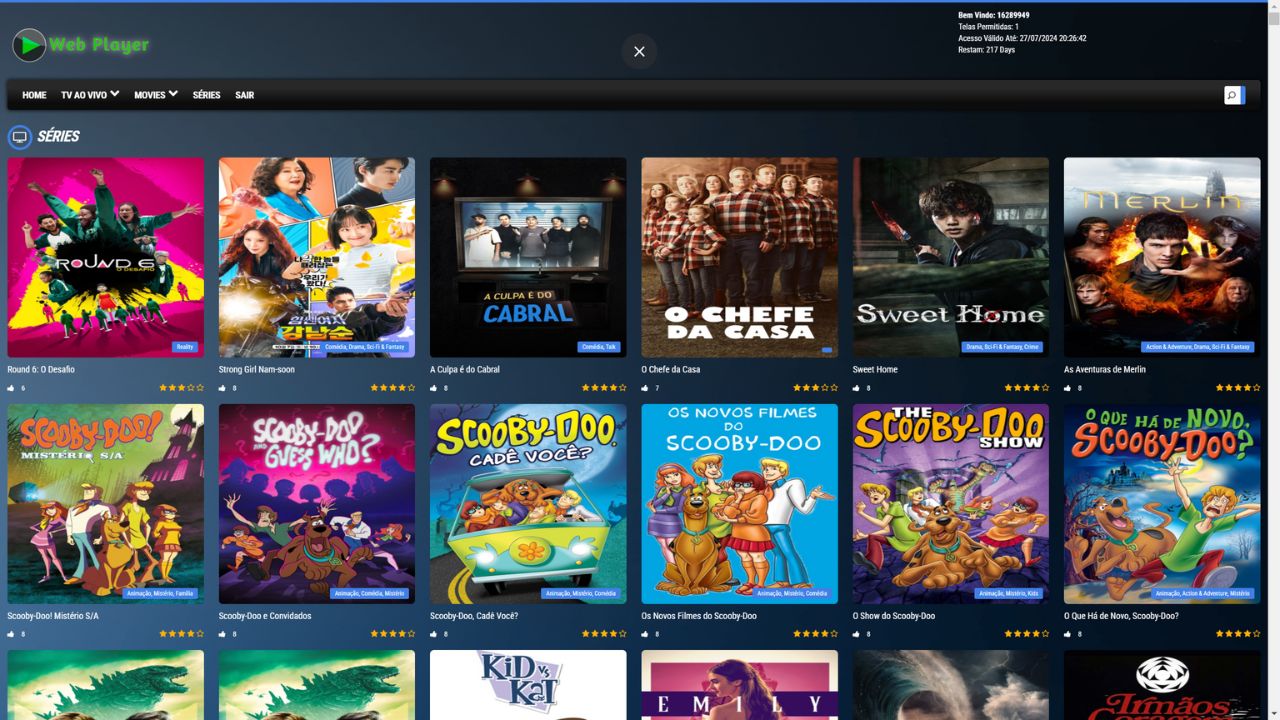Expand the TV AO VIVO dropdown
1280x720 pixels.
[90, 95]
